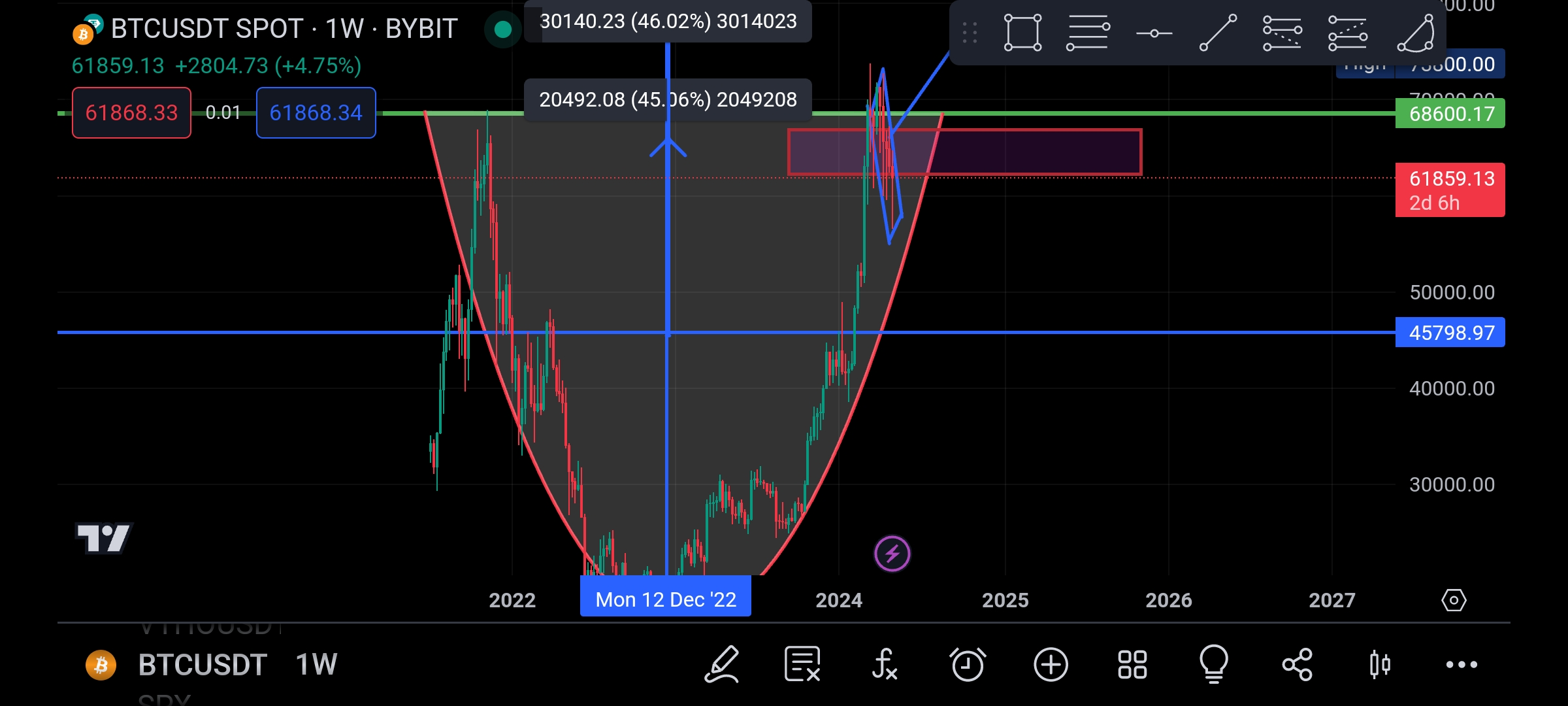The image size is (1568, 706).
Task: Open the notes/templates icon with x
Action: (x=802, y=665)
